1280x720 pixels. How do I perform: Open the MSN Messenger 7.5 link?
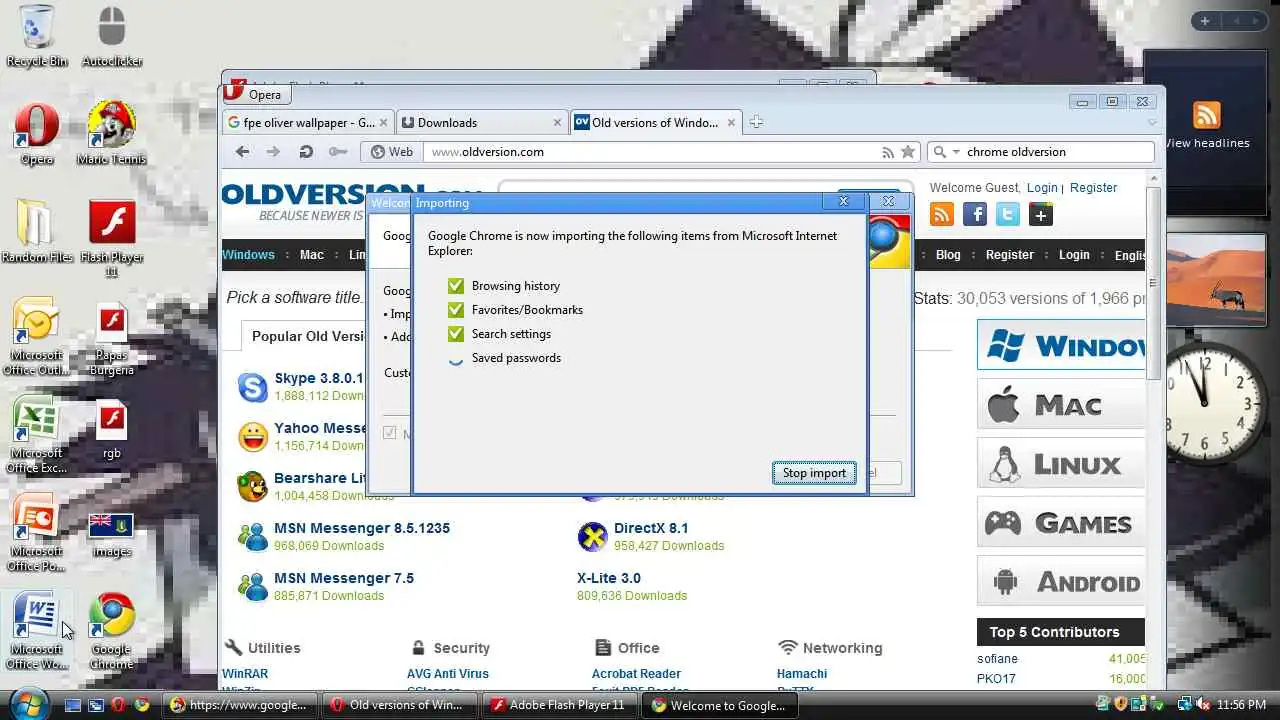pyautogui.click(x=344, y=578)
